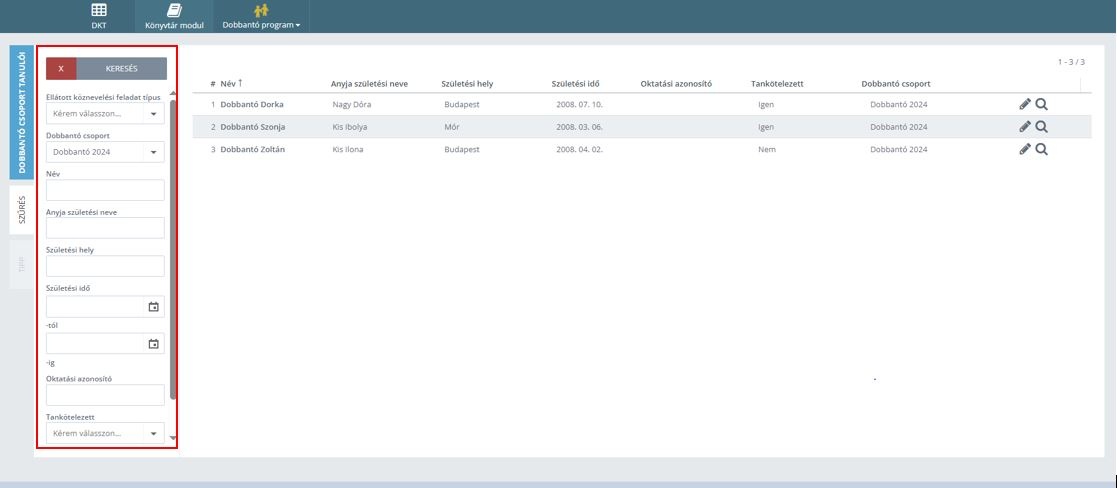Click into the Név filter field

pyautogui.click(x=105, y=190)
